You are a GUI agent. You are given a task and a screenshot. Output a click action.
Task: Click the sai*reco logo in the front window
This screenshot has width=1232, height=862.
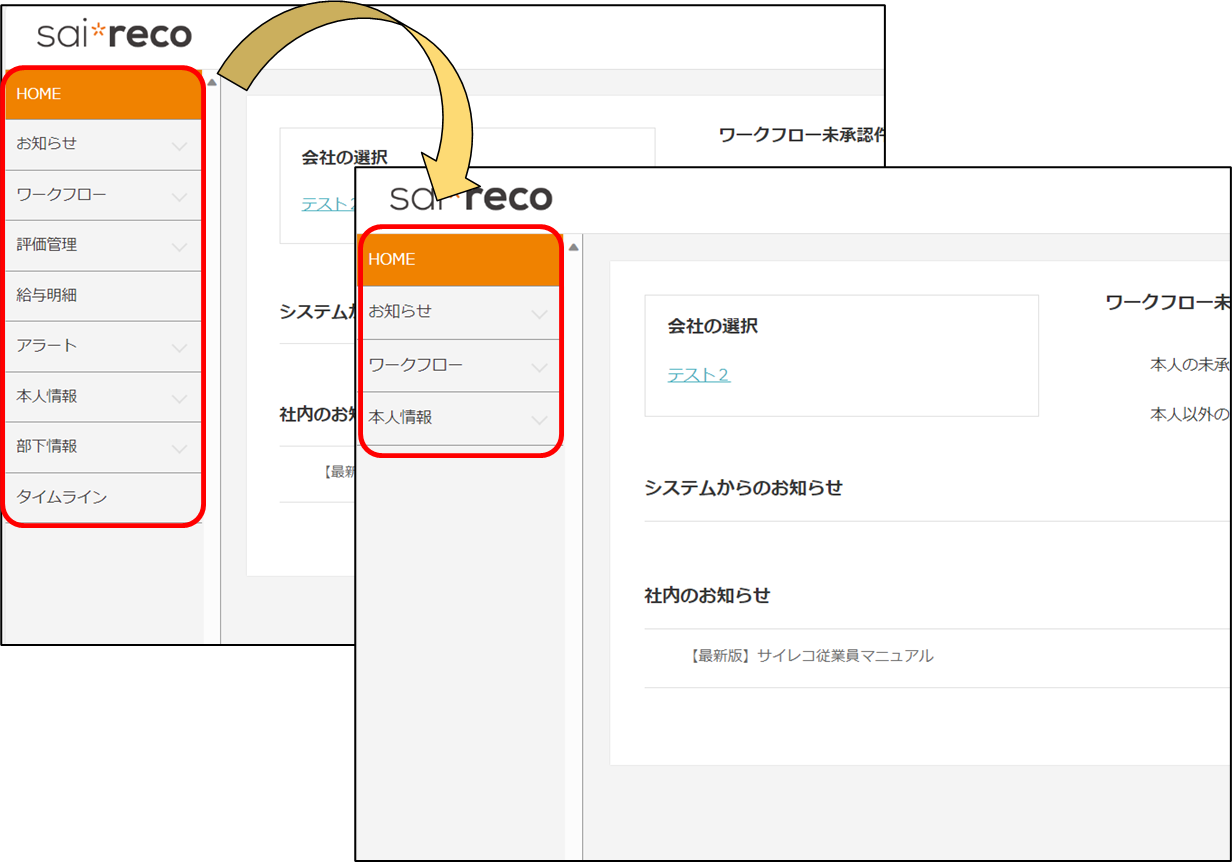click(x=471, y=197)
